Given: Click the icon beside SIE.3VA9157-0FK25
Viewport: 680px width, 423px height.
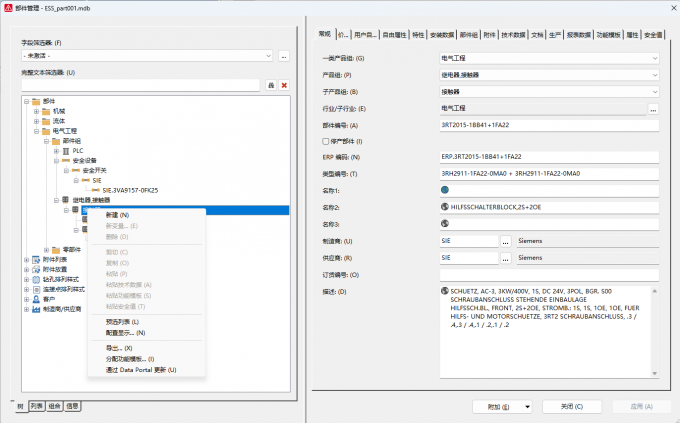Looking at the screenshot, I should (96, 190).
